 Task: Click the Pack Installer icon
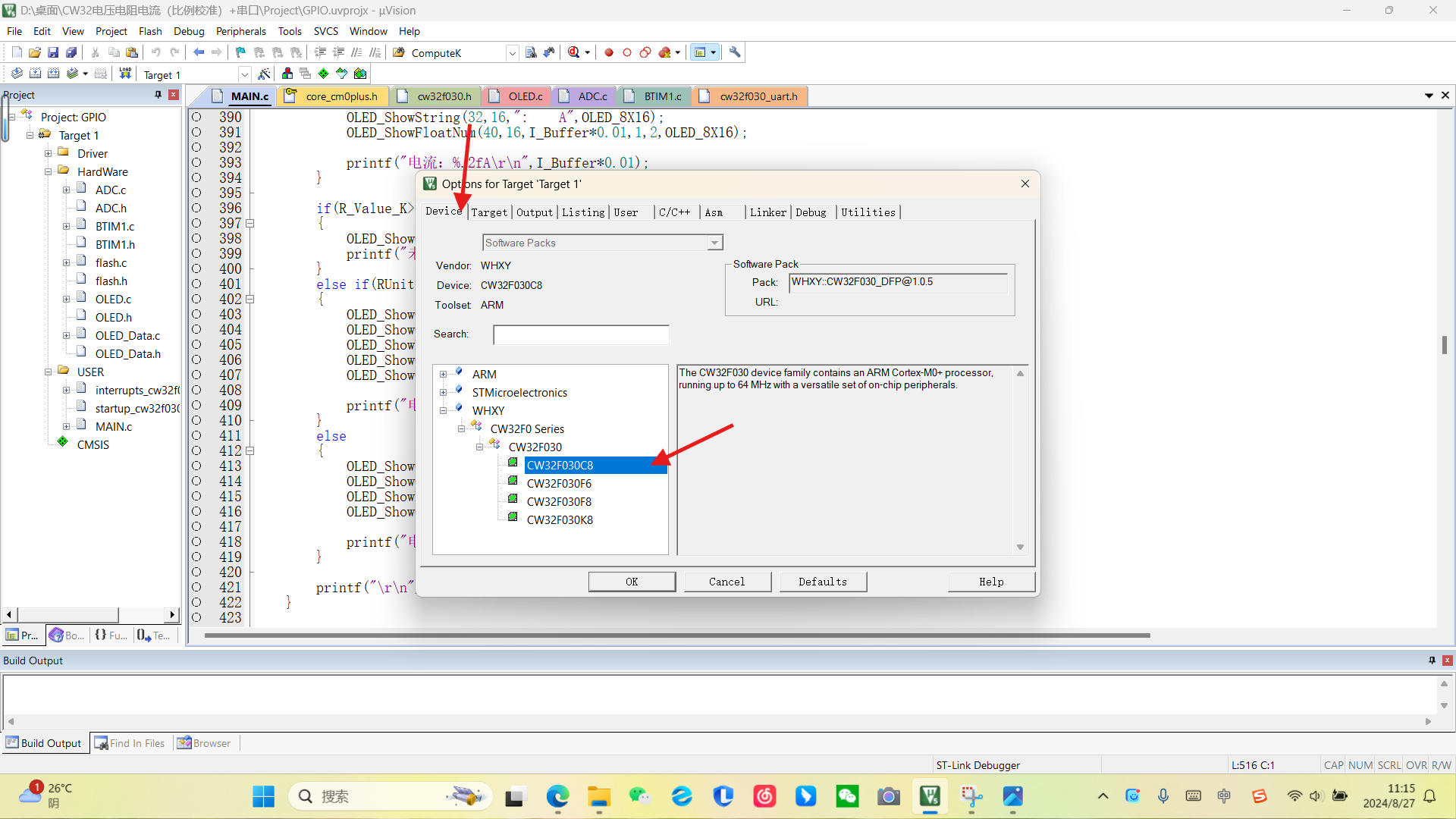click(x=360, y=74)
